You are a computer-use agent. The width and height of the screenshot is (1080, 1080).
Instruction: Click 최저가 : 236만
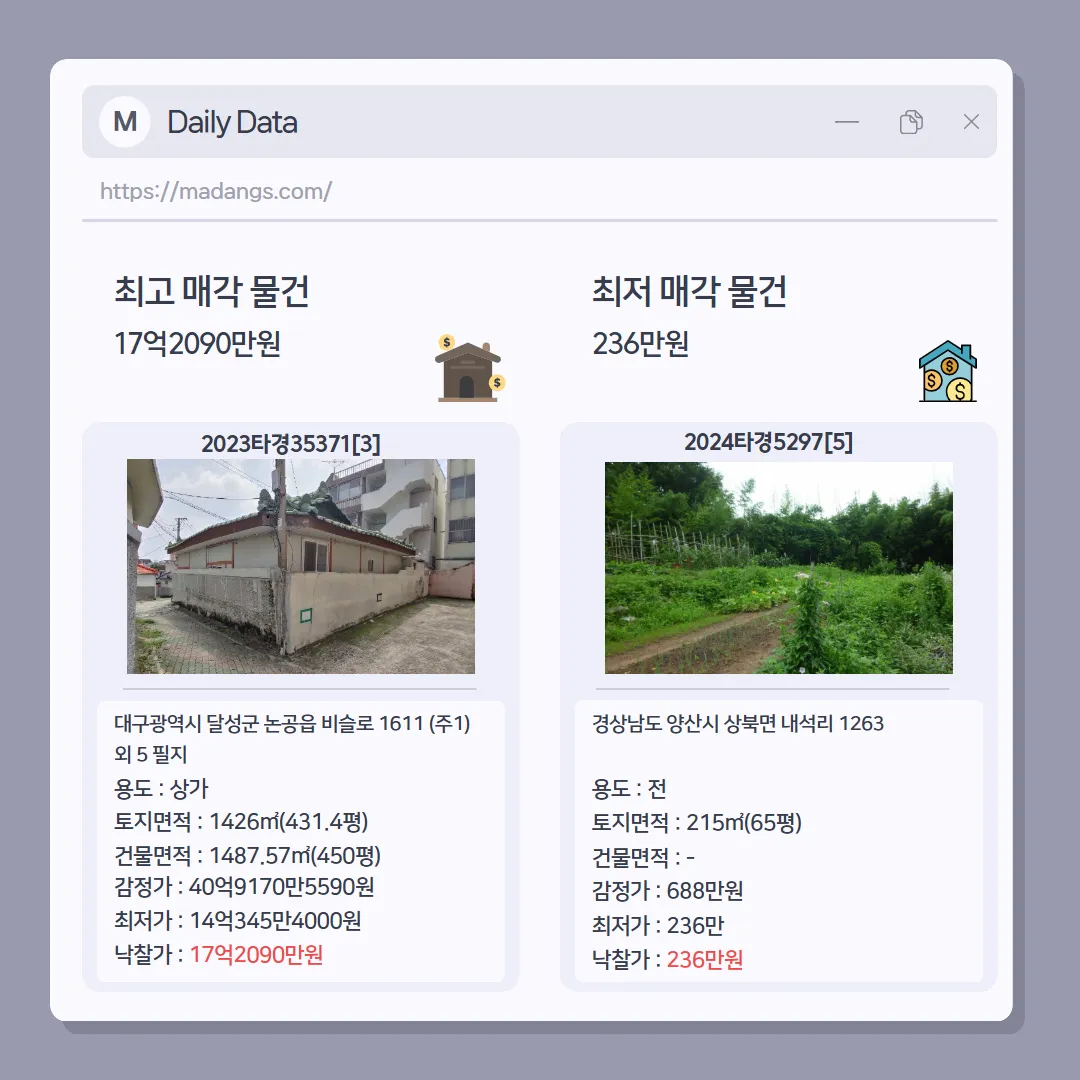(658, 925)
